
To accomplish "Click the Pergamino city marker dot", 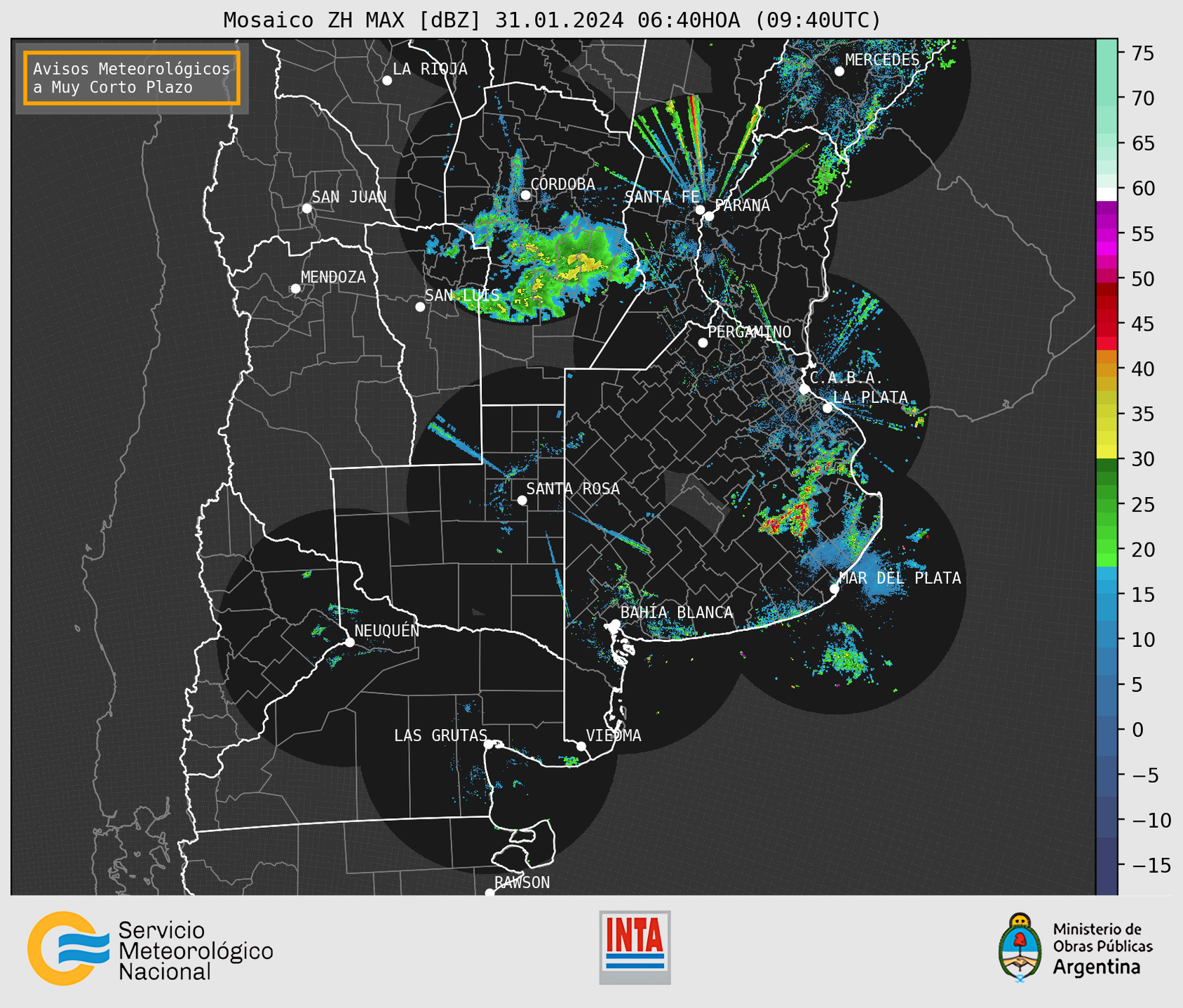I will coord(703,343).
